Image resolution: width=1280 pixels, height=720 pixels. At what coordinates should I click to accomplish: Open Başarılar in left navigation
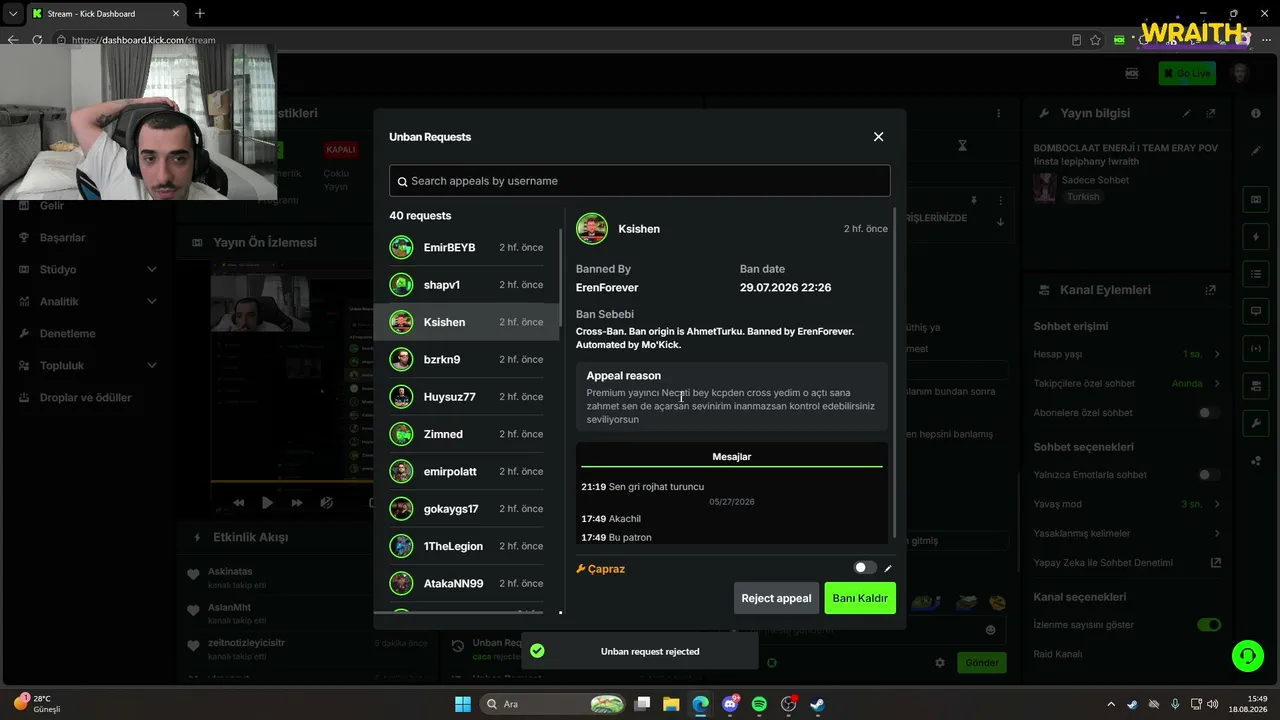pyautogui.click(x=62, y=238)
